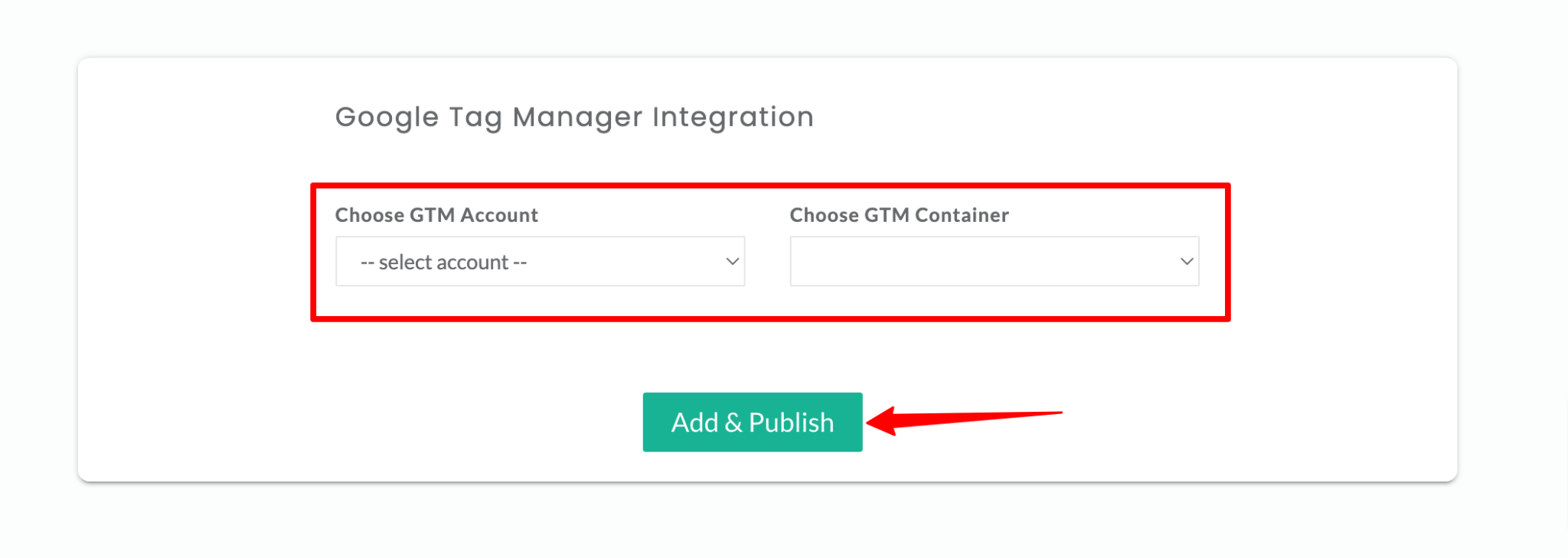
Task: Click the down arrow of the account selector
Action: coord(731,261)
